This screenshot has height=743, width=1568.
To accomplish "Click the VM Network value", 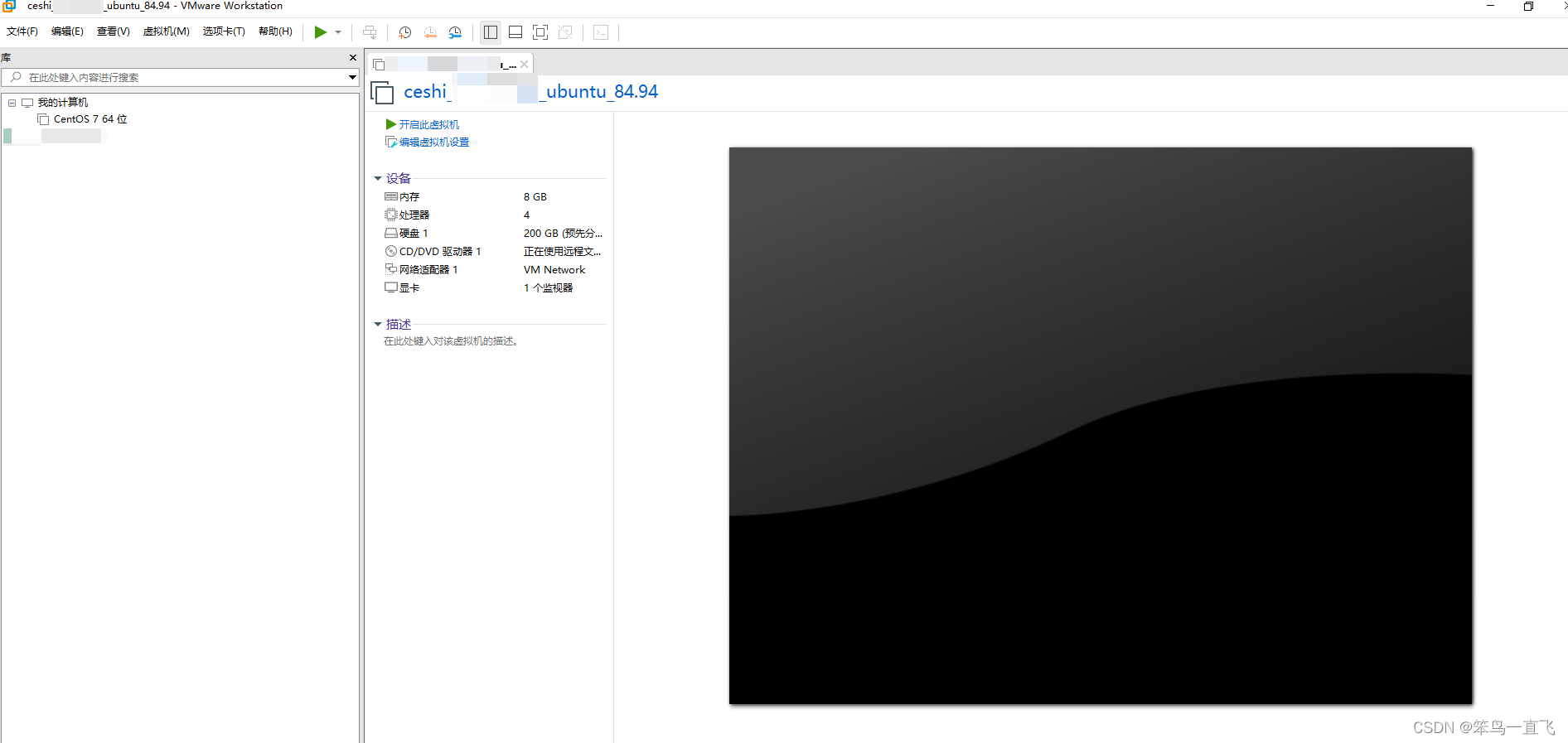I will [x=554, y=270].
